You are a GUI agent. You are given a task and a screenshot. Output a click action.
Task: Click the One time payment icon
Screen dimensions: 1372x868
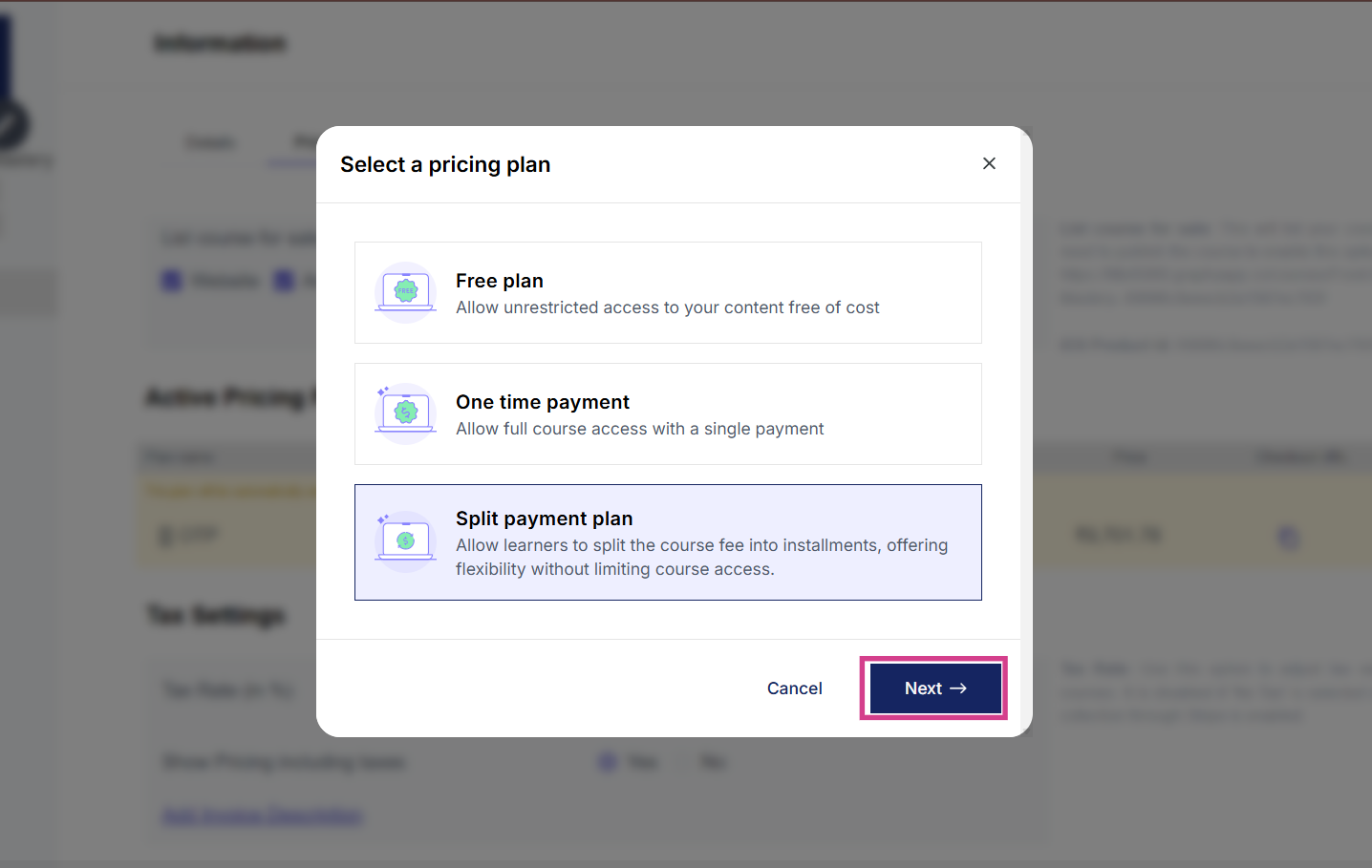pyautogui.click(x=406, y=413)
